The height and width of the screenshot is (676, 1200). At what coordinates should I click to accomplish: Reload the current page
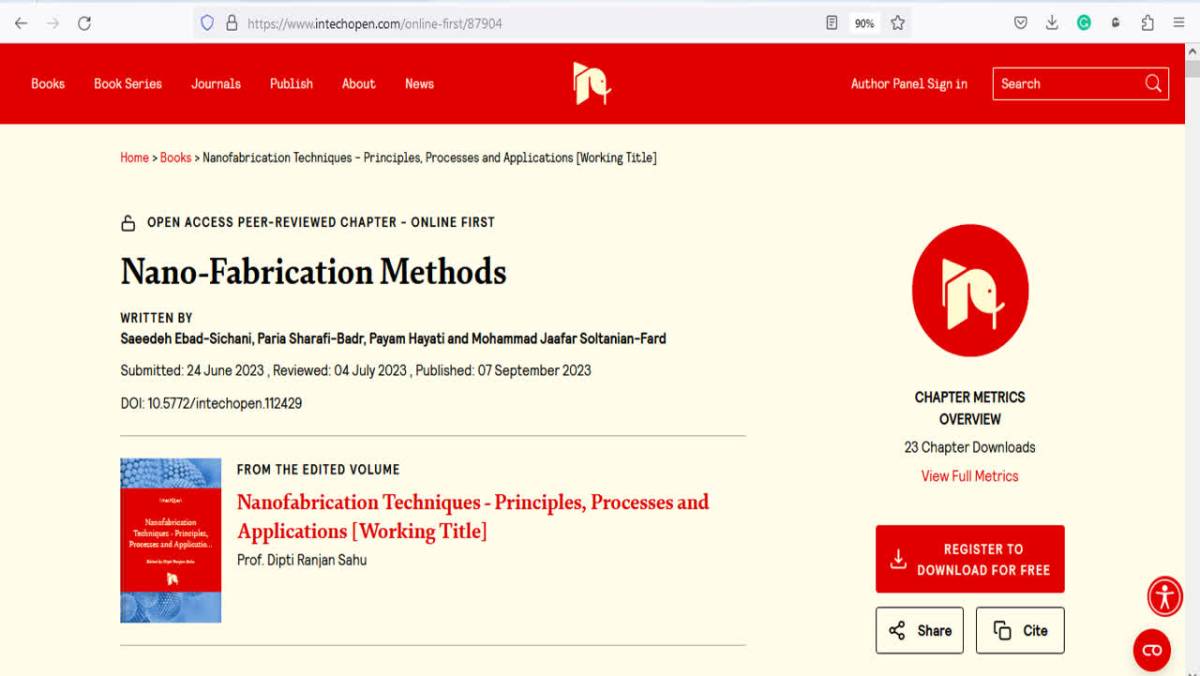pos(84,23)
